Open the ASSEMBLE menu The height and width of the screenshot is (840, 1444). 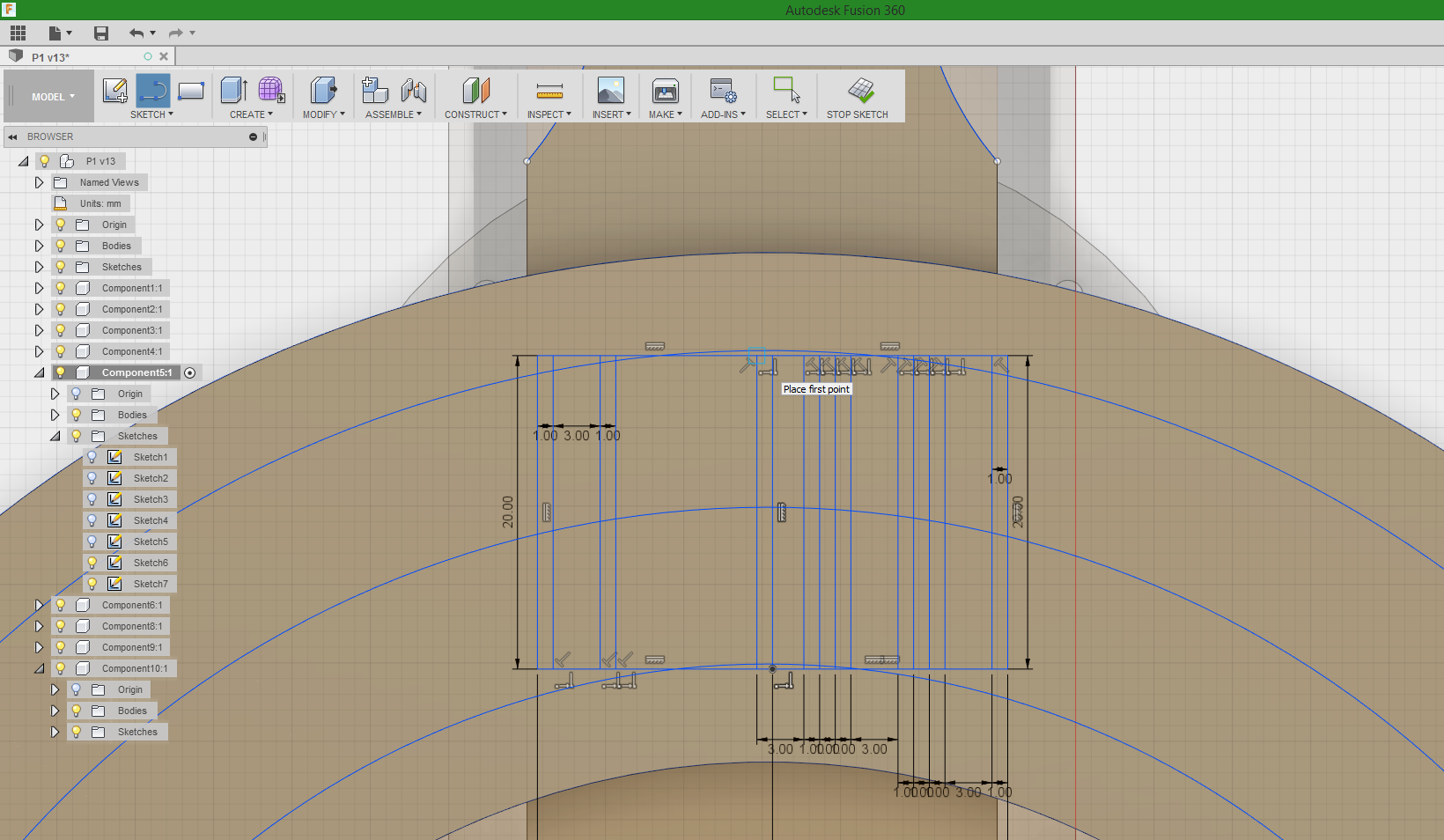point(394,114)
